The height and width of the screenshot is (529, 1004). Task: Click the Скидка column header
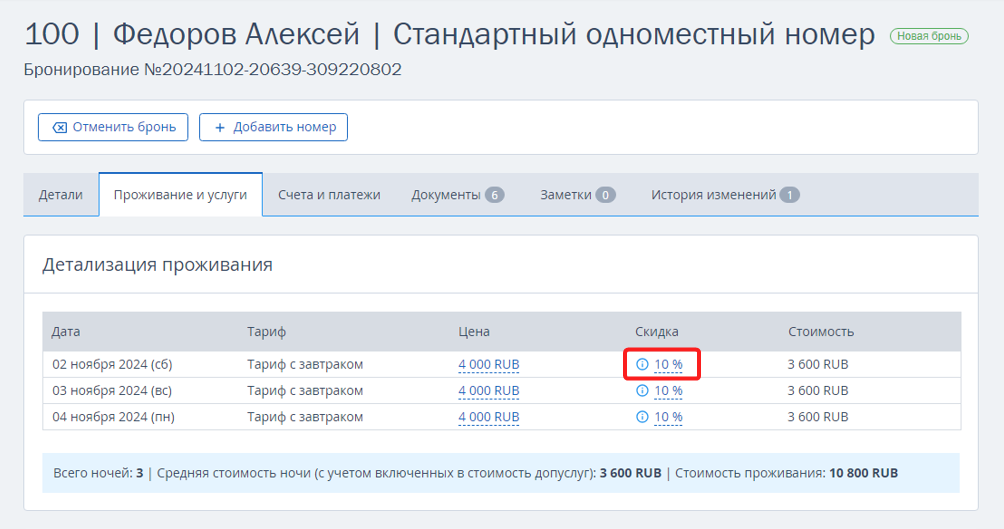[656, 332]
